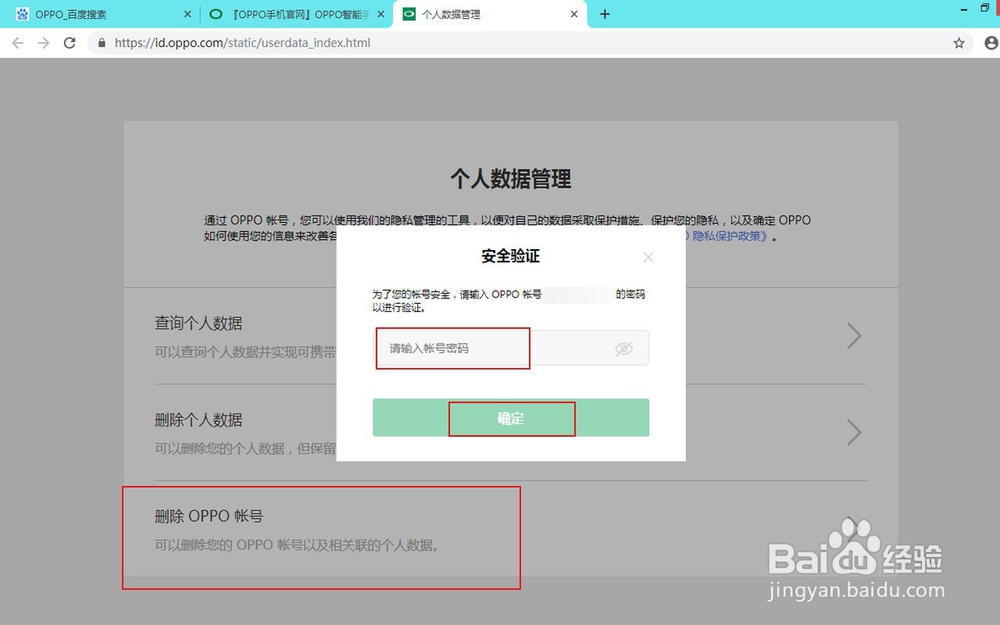Image resolution: width=1000 pixels, height=625 pixels.
Task: Expand 删除个人数据 with its arrow
Action: [854, 432]
